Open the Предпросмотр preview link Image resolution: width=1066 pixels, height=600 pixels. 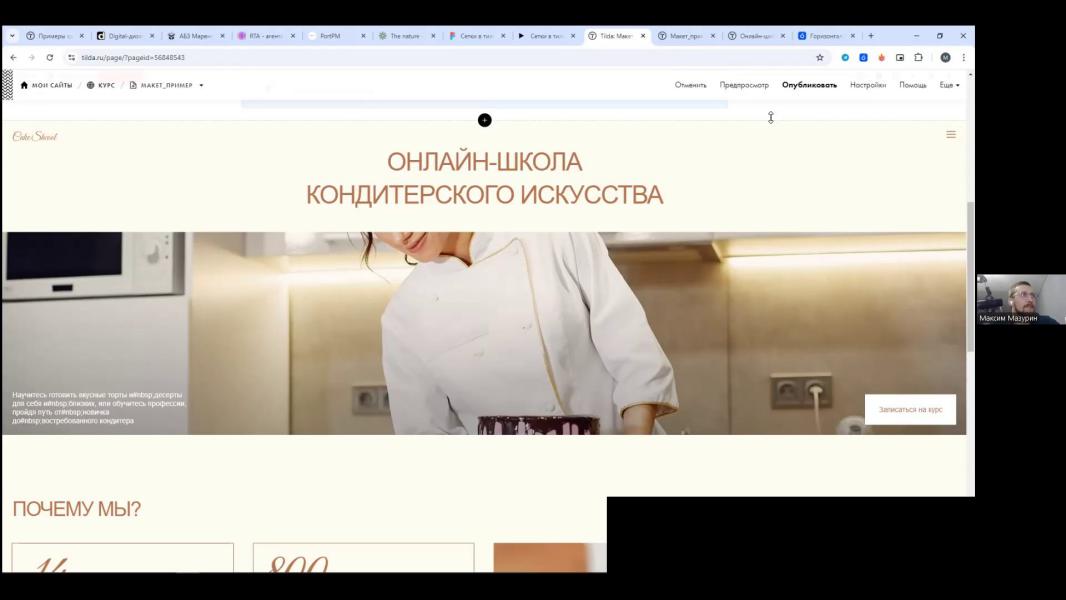pyautogui.click(x=744, y=85)
